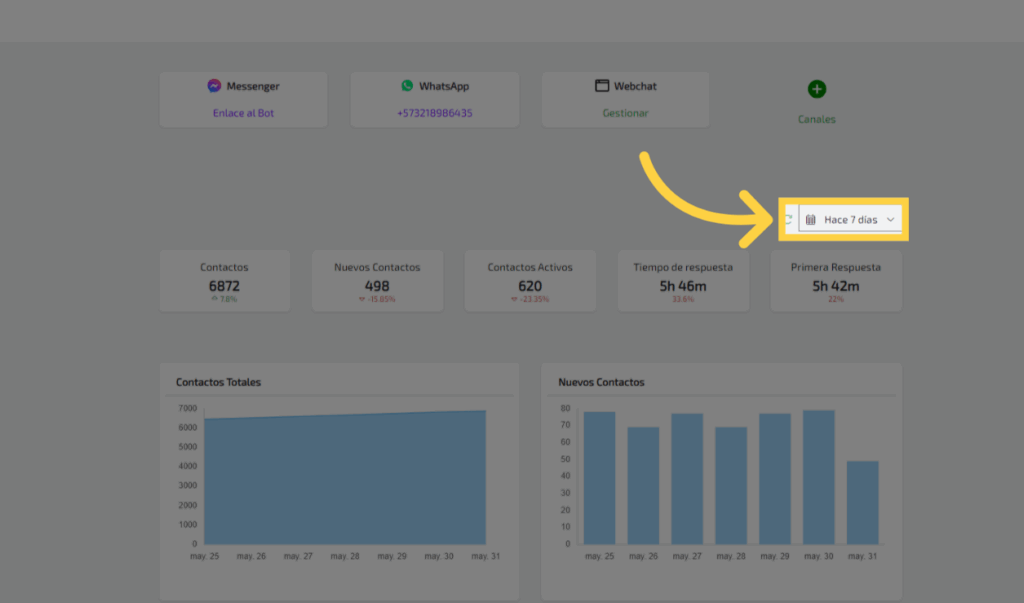Click the may. 30 bar in Nuevos Contactos
Image resolution: width=1024 pixels, height=603 pixels.
[818, 478]
